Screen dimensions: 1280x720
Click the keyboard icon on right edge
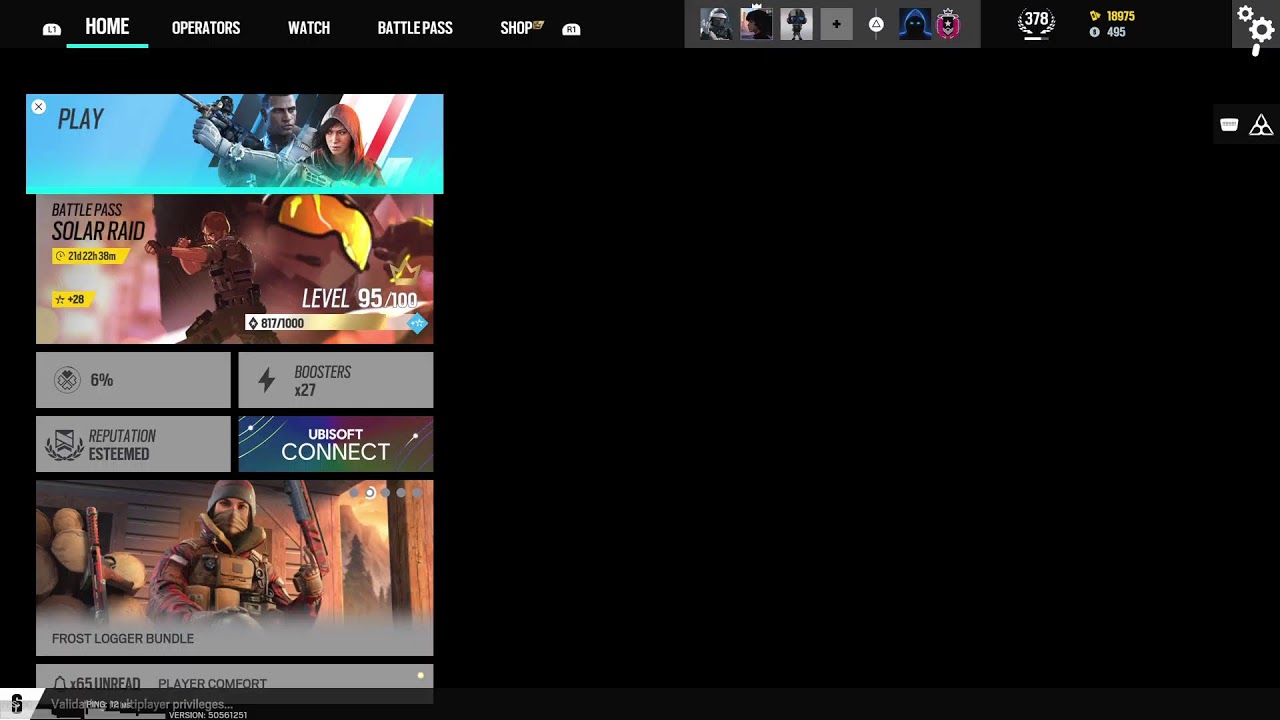[x=1229, y=124]
